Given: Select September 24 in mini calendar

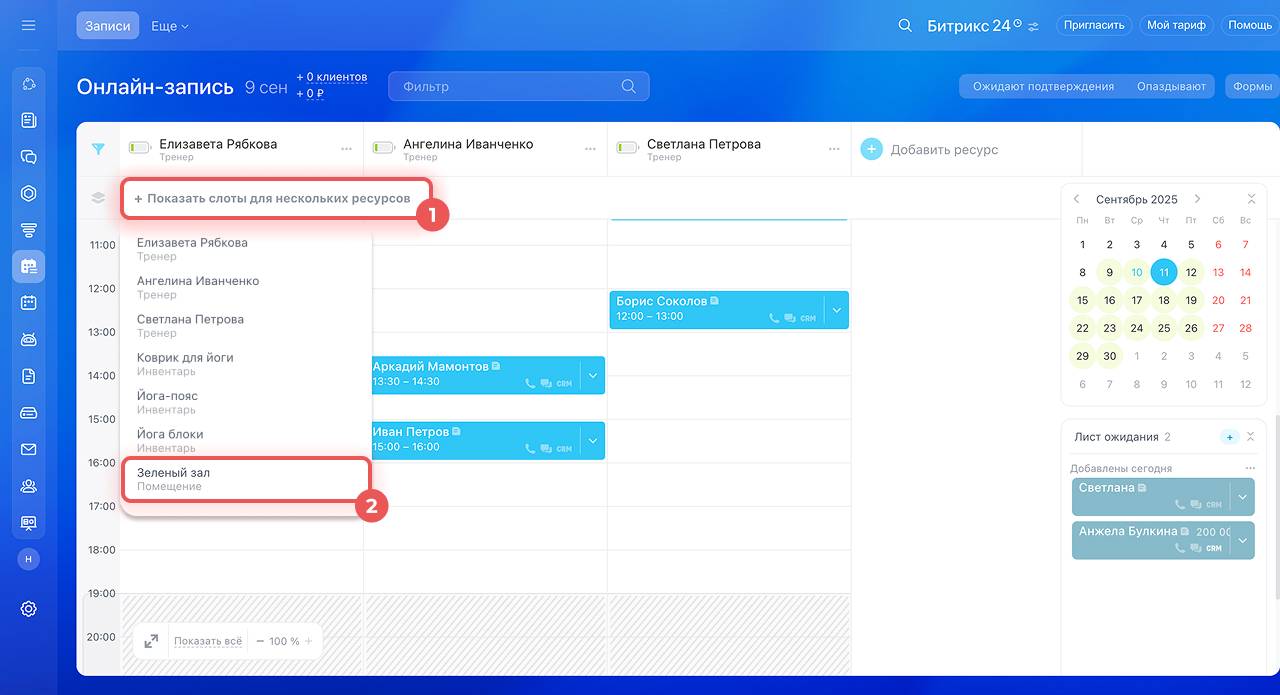Looking at the screenshot, I should point(1137,328).
